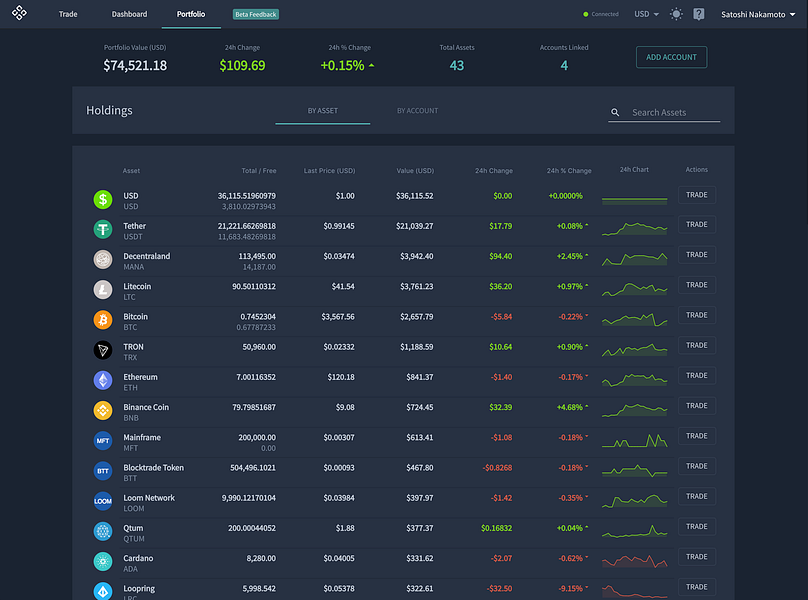Click Trade button for Binance Coin row
This screenshot has width=808, height=600.
click(697, 406)
